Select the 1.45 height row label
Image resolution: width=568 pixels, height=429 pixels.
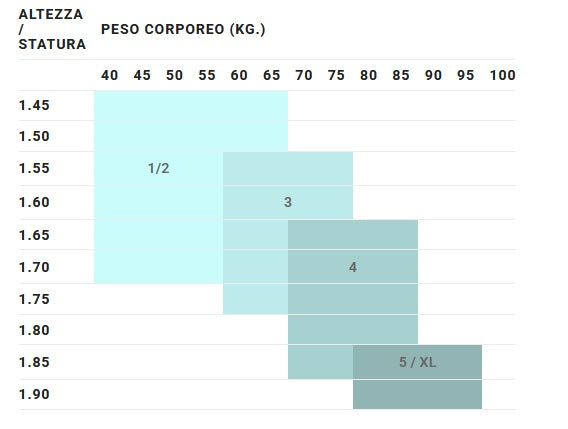34,105
